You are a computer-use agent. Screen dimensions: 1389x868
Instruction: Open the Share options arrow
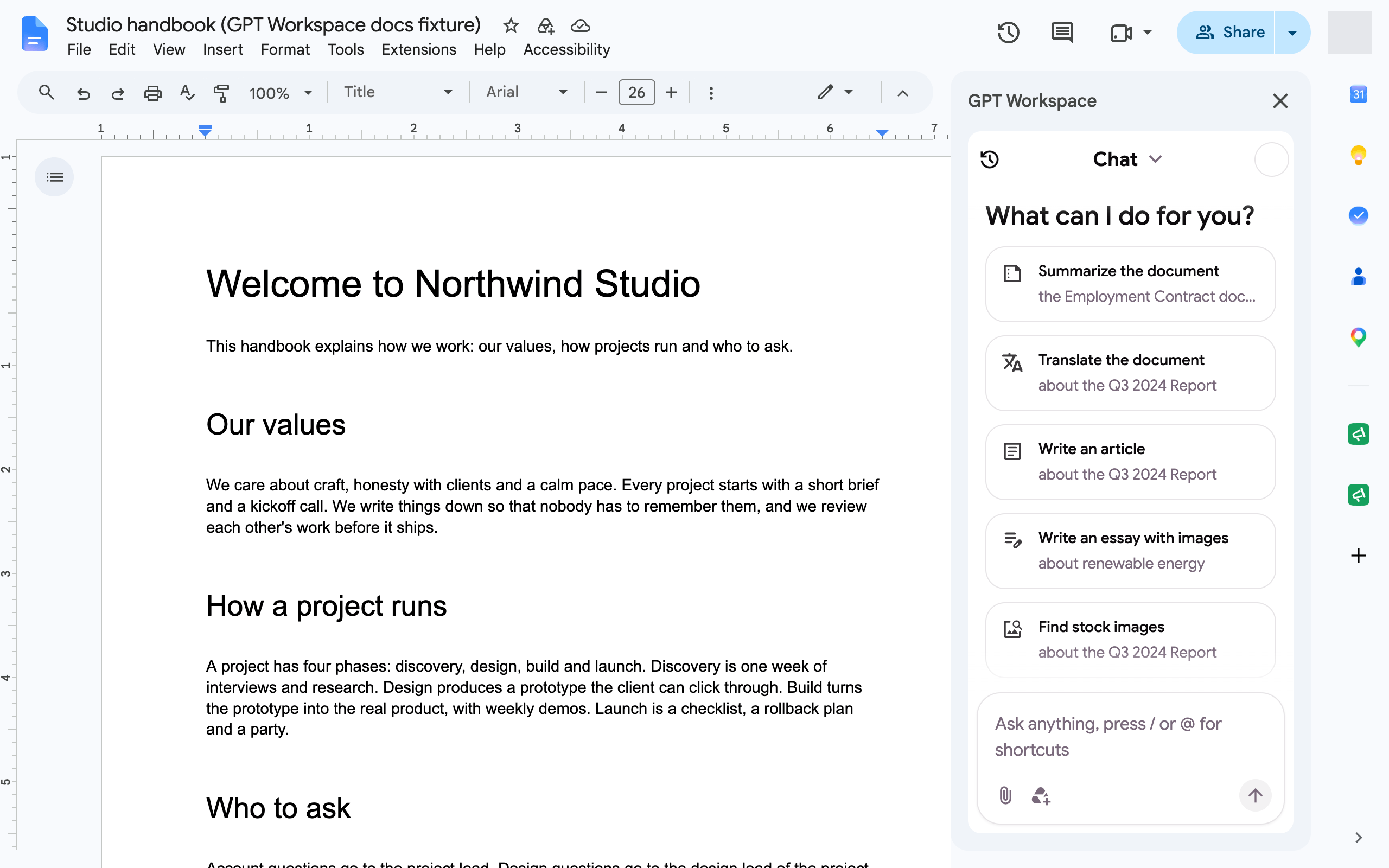click(x=1292, y=33)
